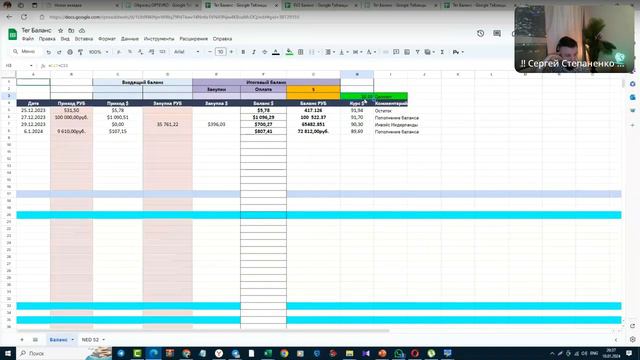Check cloud save status icon

(82, 31)
